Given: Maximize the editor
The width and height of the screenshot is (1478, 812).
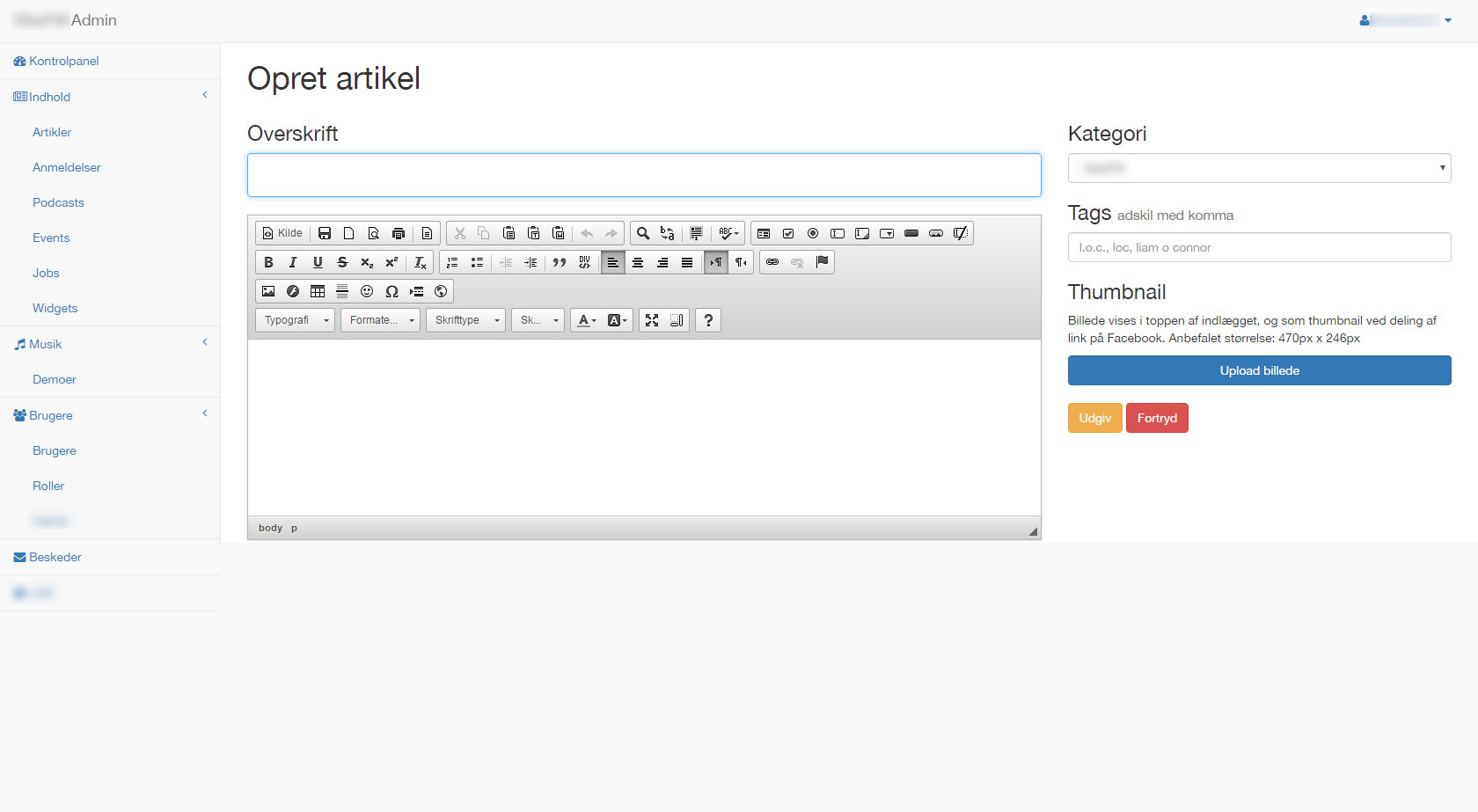Looking at the screenshot, I should [652, 320].
